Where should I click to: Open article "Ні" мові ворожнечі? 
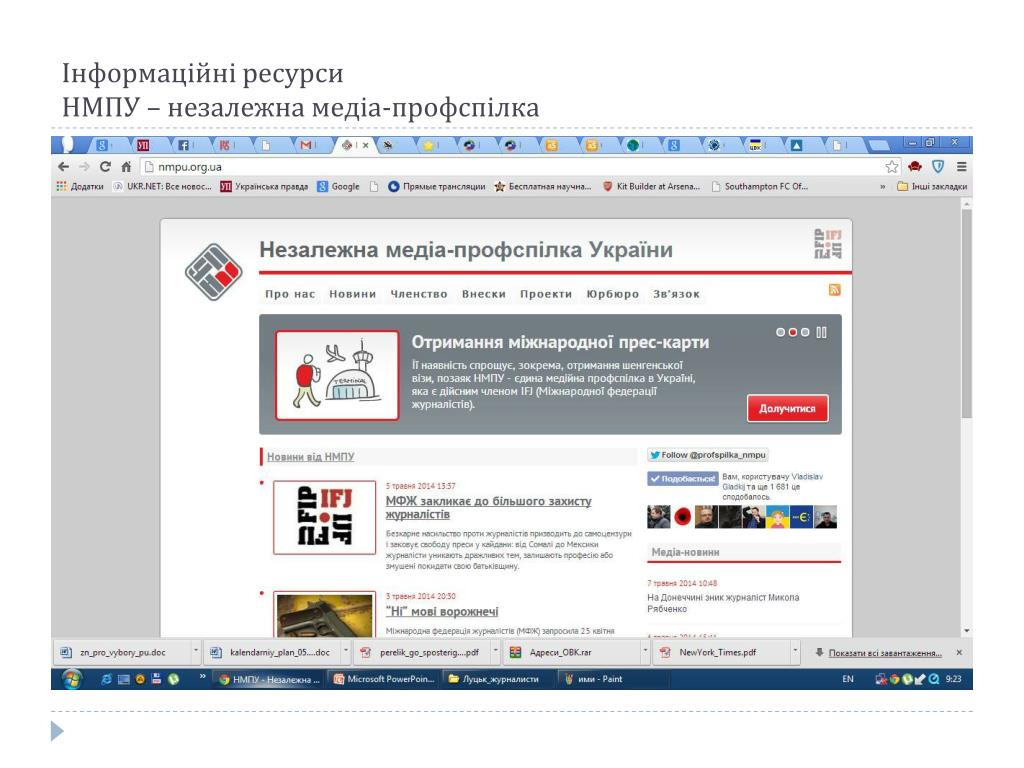[442, 611]
